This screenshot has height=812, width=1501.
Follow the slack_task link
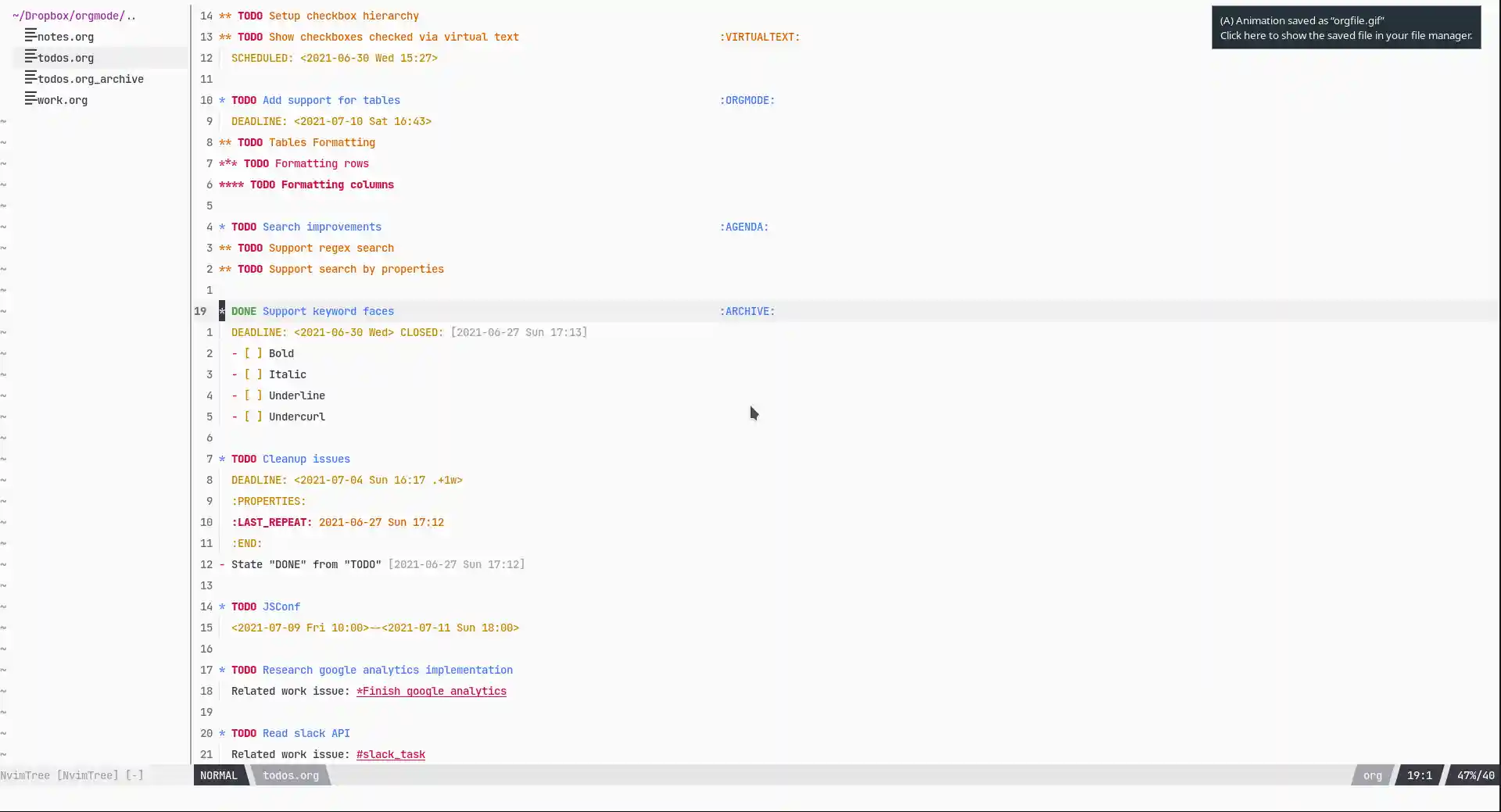coord(390,754)
